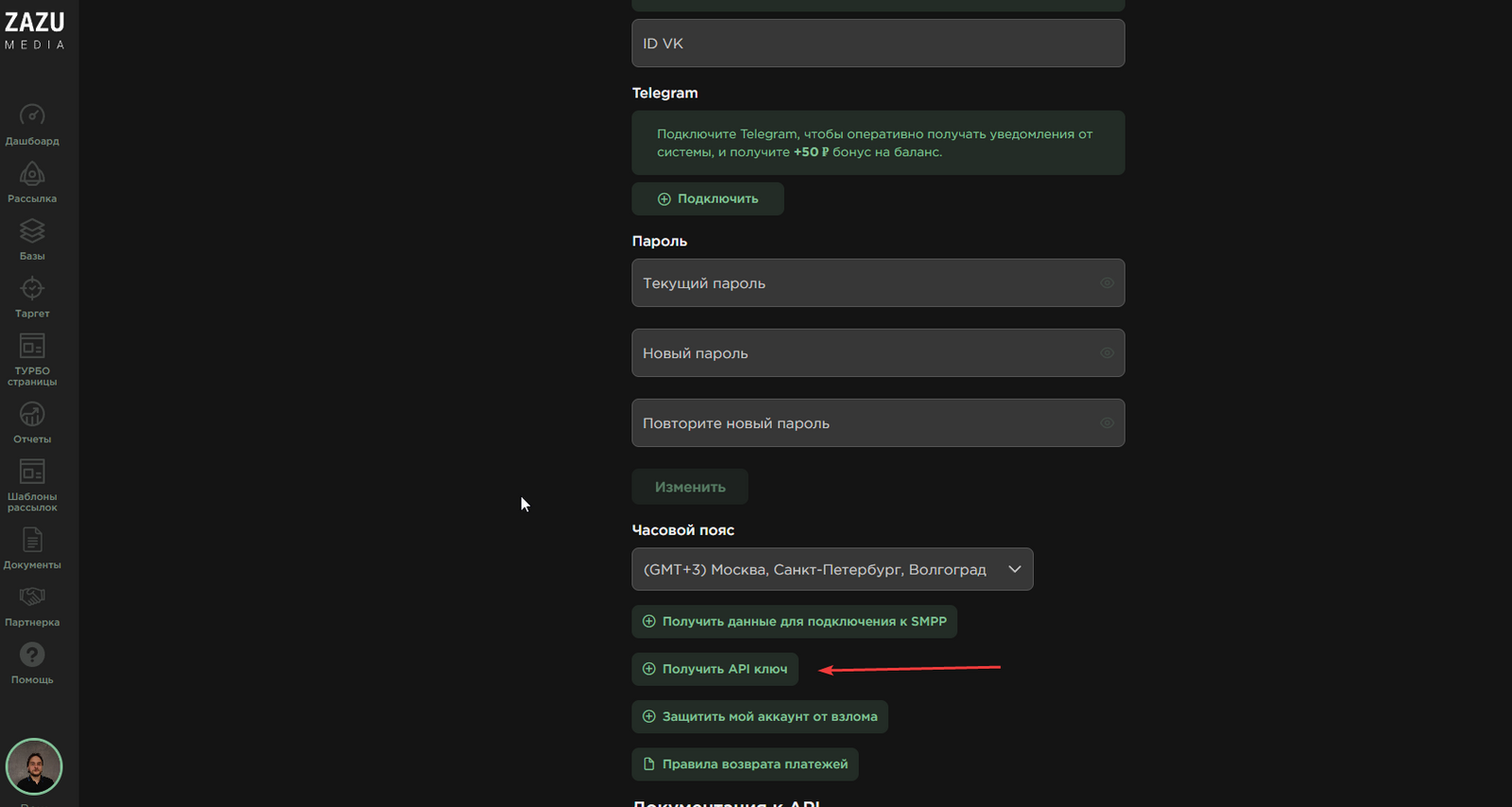The image size is (1512, 807).
Task: Open ТУРБО страницы sidebar icon
Action: click(32, 347)
